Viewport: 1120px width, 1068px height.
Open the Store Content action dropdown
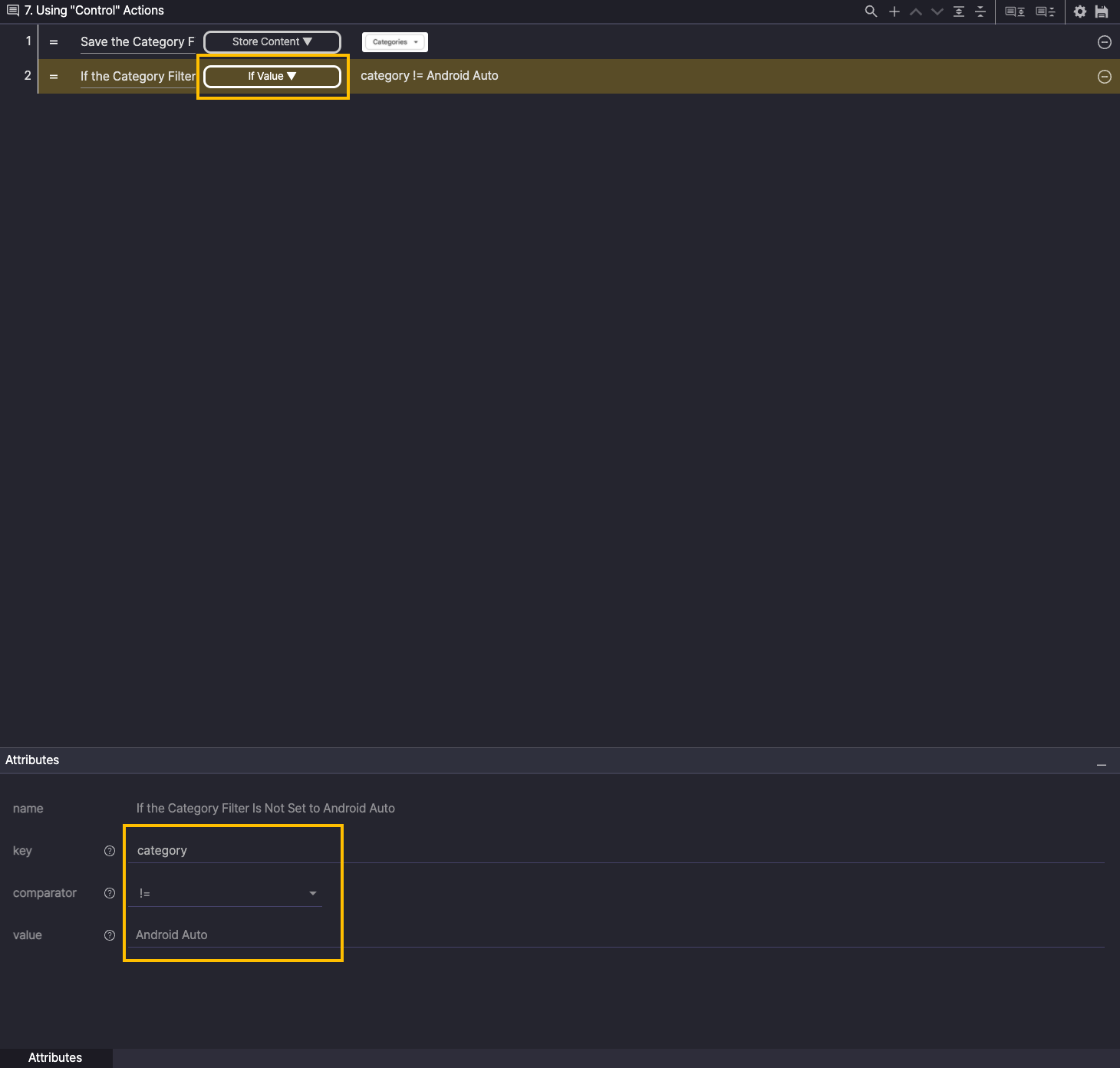[x=272, y=42]
